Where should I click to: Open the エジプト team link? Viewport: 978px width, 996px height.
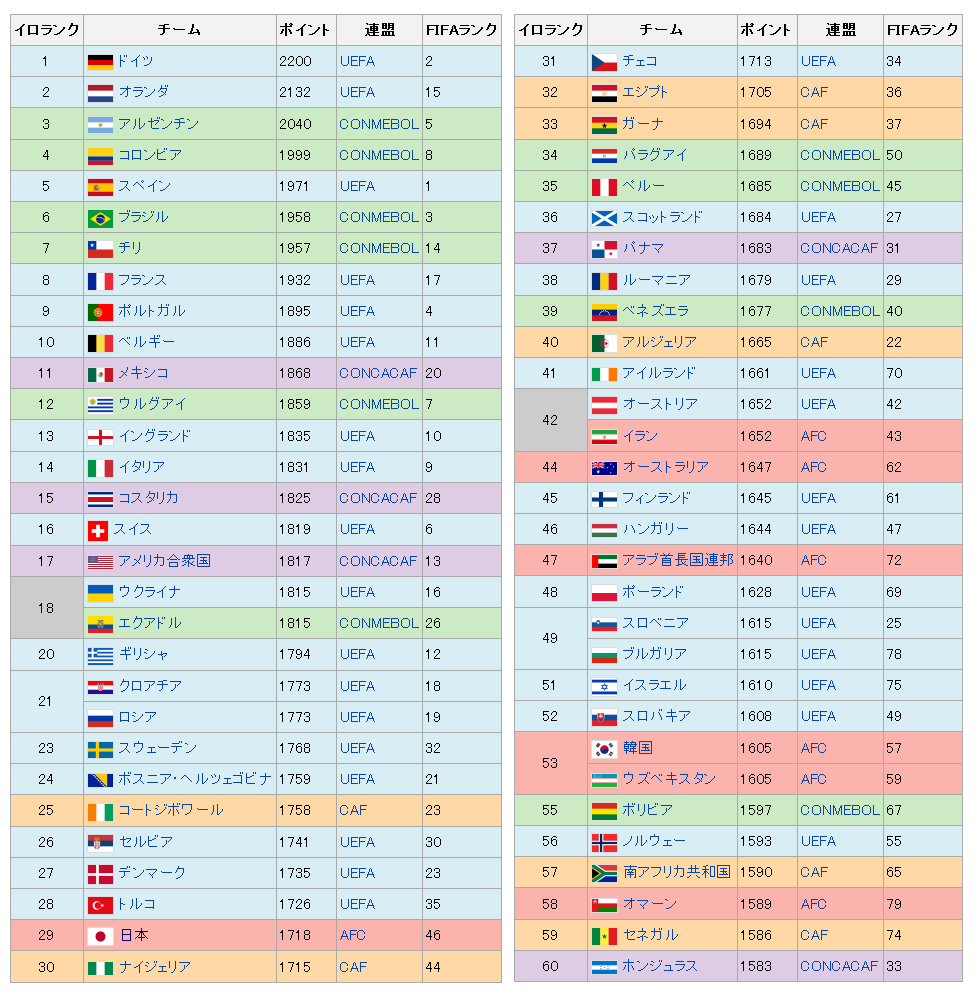pyautogui.click(x=645, y=92)
